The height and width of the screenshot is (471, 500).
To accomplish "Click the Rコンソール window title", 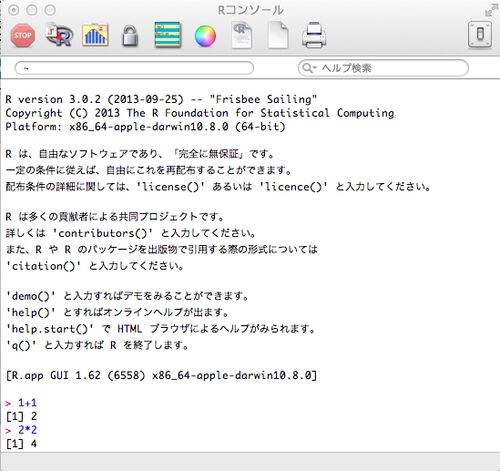I will point(250,10).
